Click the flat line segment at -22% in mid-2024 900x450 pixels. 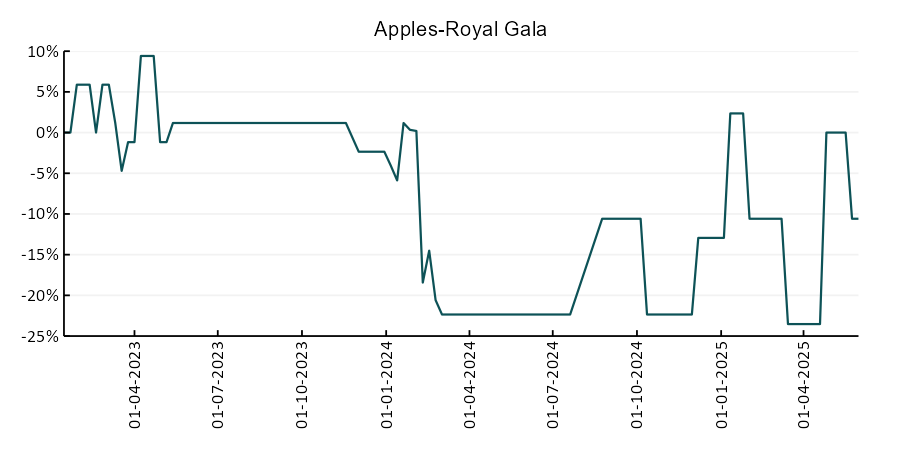pyautogui.click(x=506, y=315)
